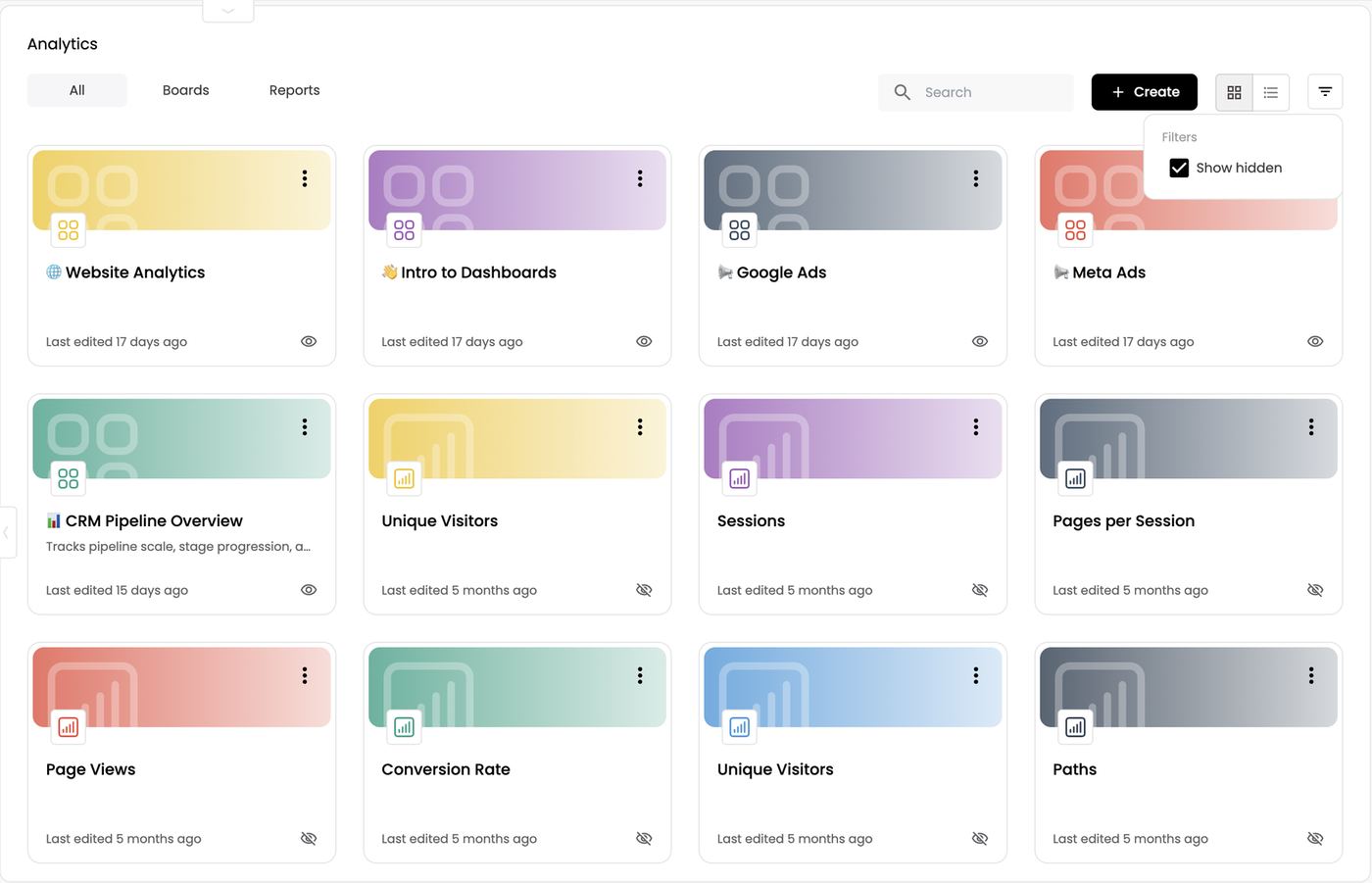Hide the Meta Ads board
1372x883 pixels.
(1315, 341)
